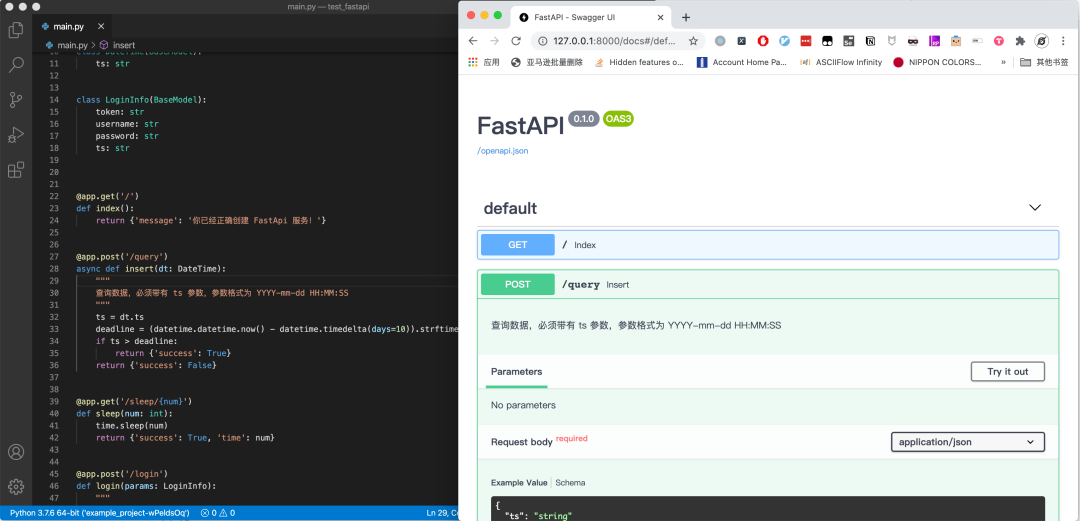Image resolution: width=1080 pixels, height=521 pixels.
Task: Open the Explorer view in VS Code
Action: pos(15,30)
